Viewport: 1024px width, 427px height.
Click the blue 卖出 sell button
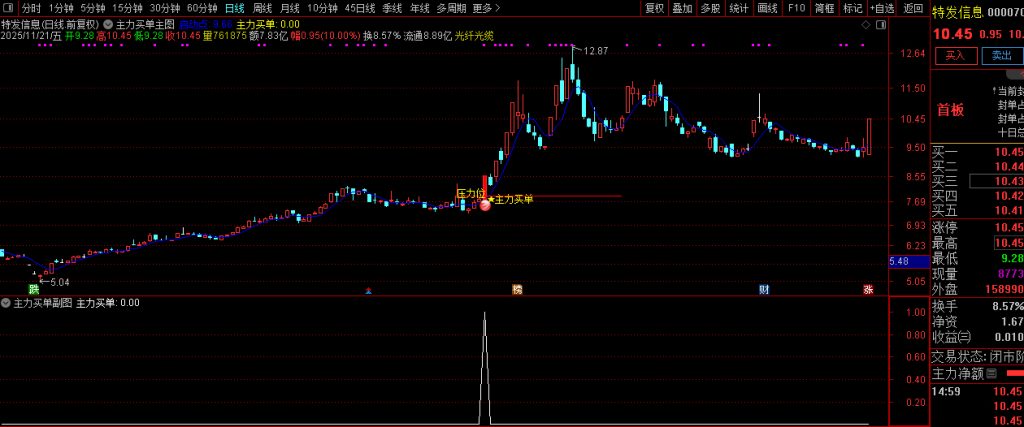click(x=1001, y=55)
